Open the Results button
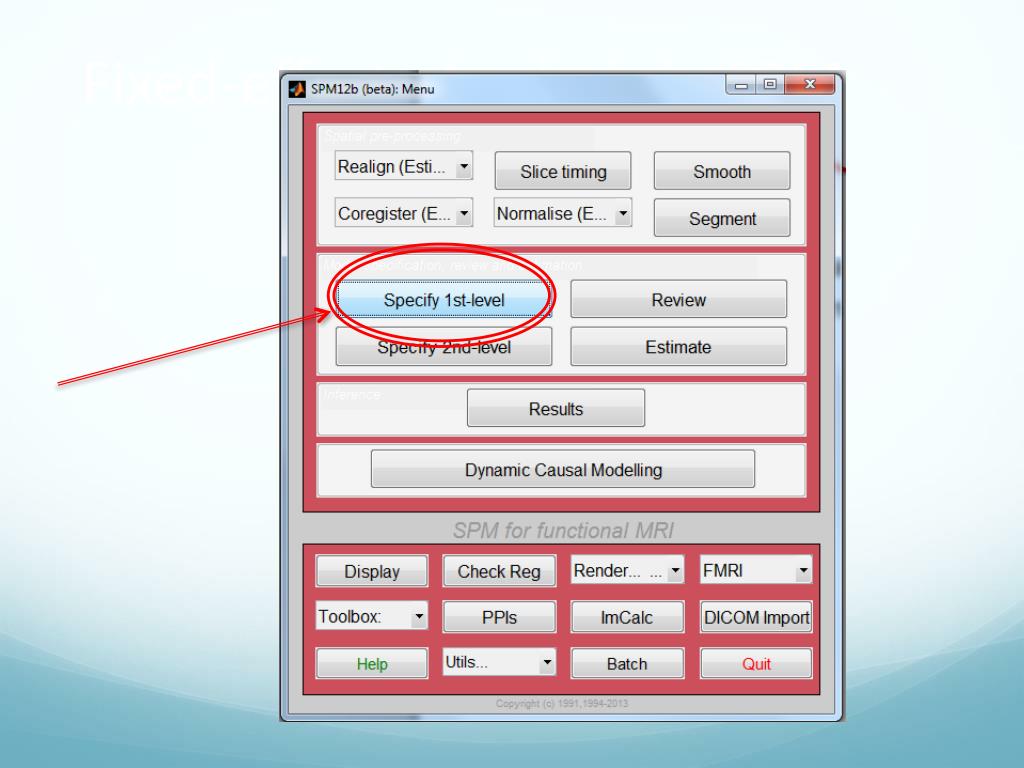Image resolution: width=1024 pixels, height=768 pixels. point(556,409)
